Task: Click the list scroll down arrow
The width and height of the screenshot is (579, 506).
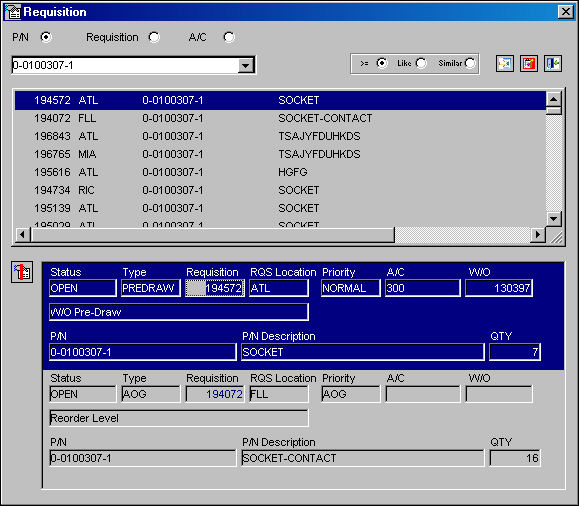Action: pyautogui.click(x=554, y=218)
